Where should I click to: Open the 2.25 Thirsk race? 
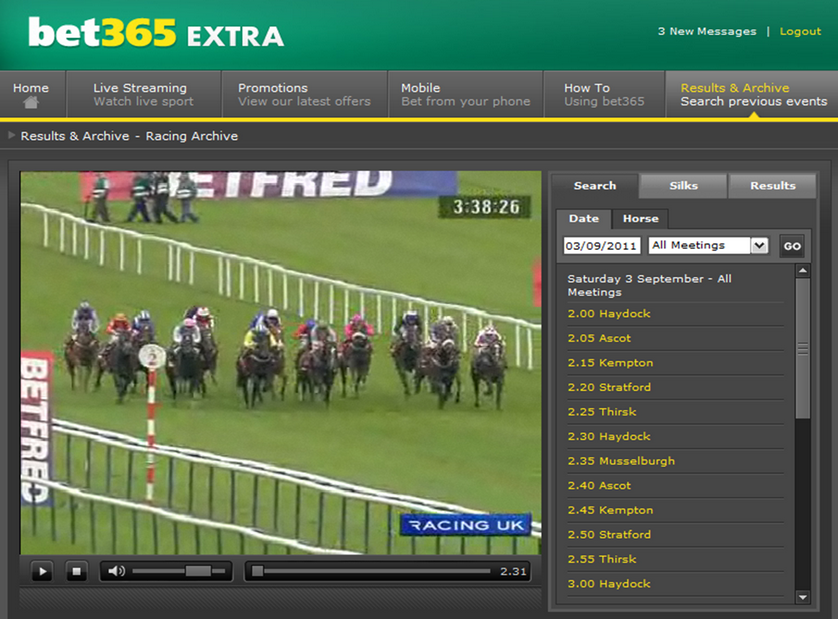pos(602,412)
